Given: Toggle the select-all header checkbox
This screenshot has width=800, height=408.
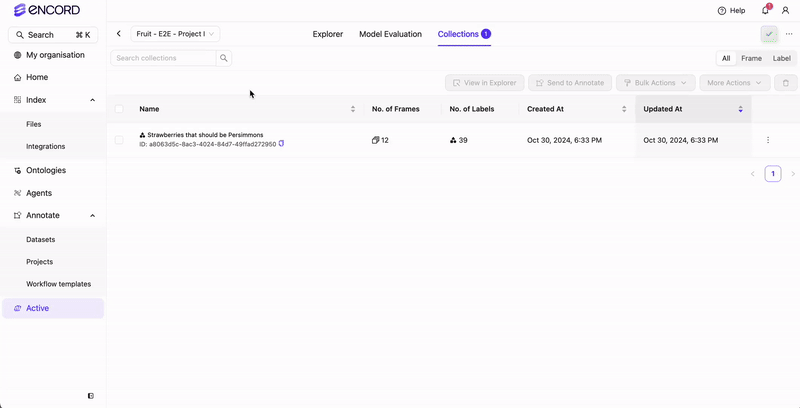Looking at the screenshot, I should [x=119, y=109].
